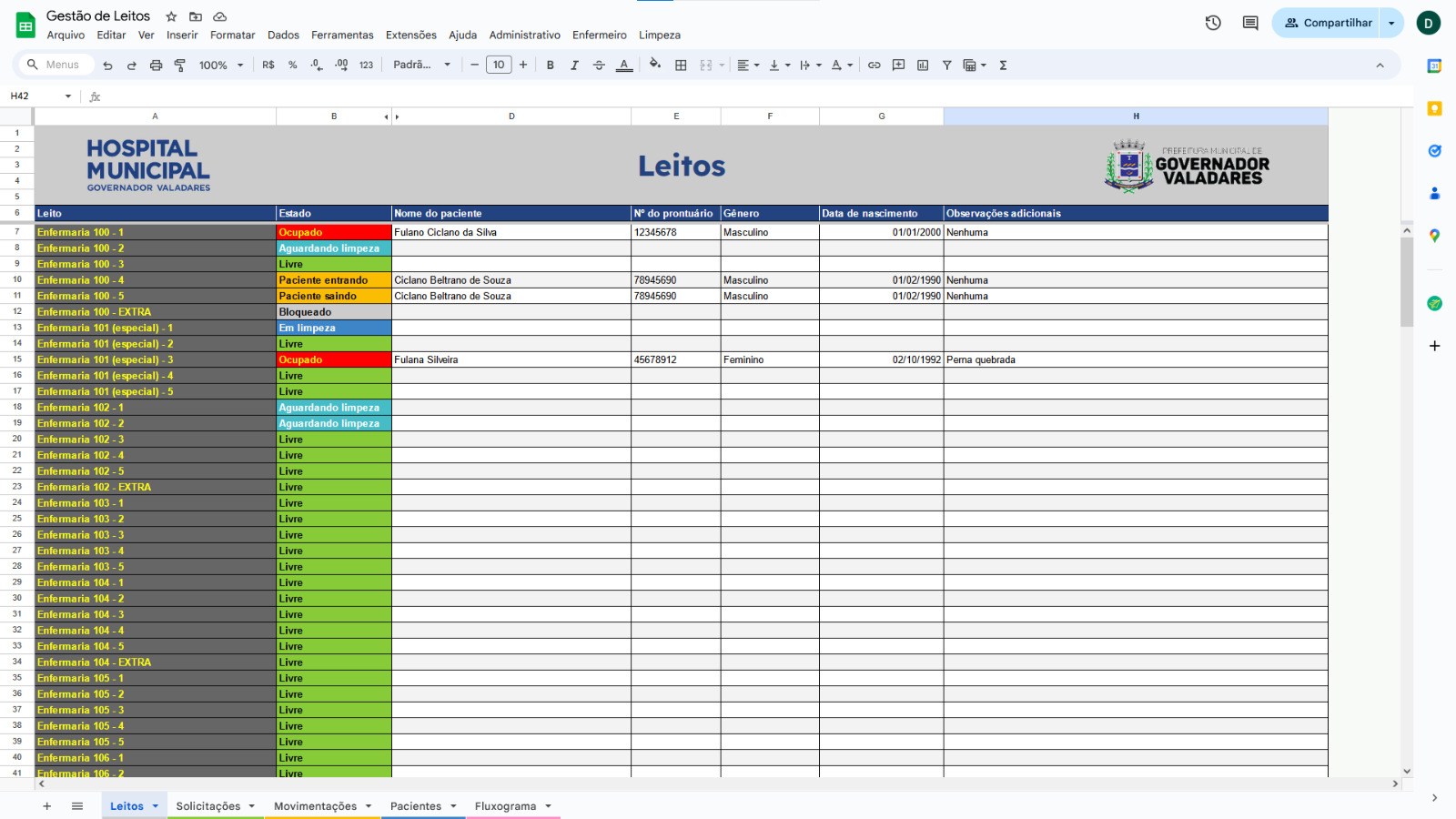This screenshot has width=1456, height=819.
Task: Open the text color picker
Action: click(625, 65)
